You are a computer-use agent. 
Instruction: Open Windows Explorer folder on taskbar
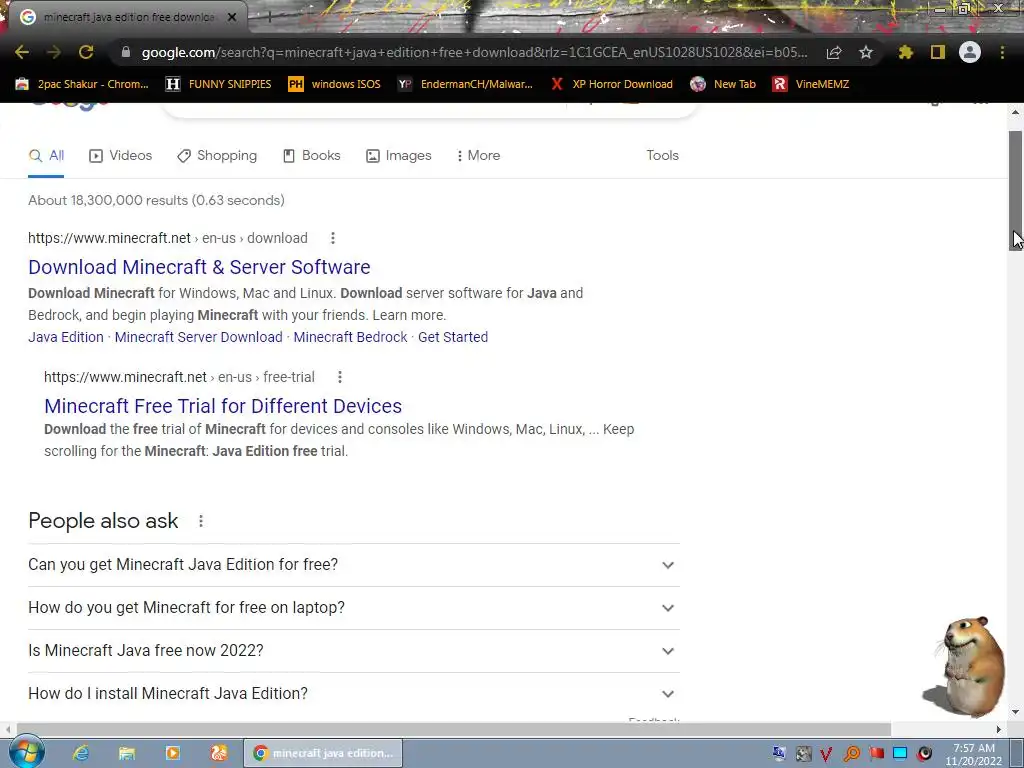pos(127,753)
